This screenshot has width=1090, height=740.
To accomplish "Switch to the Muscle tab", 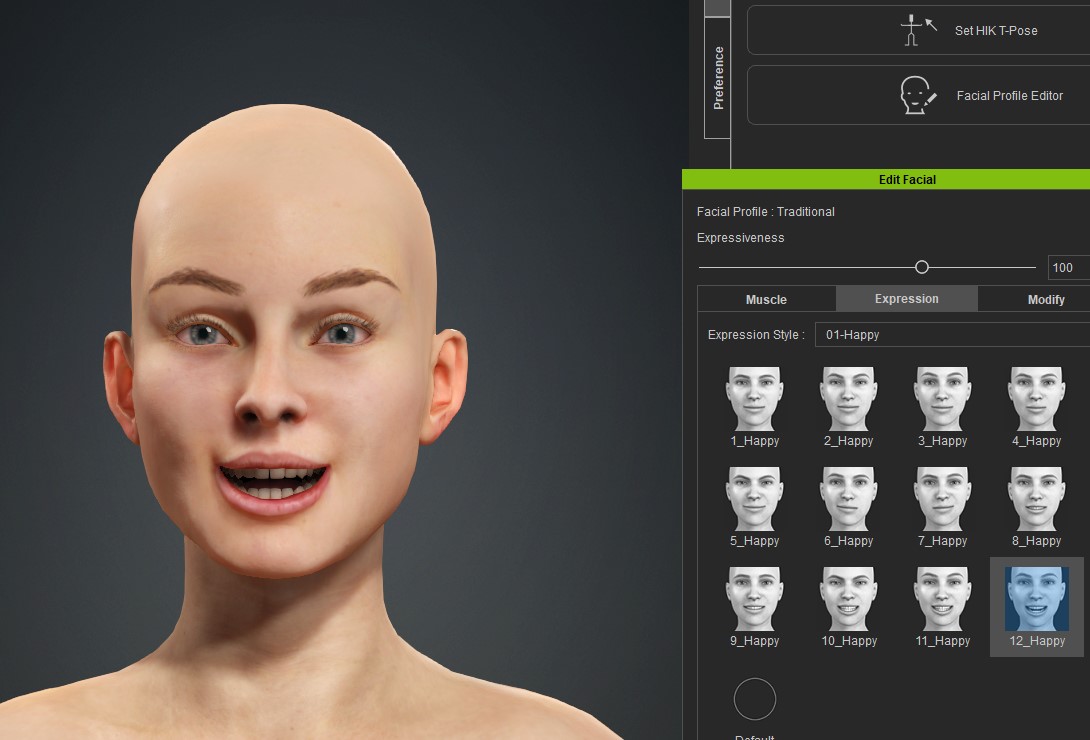I will 766,299.
